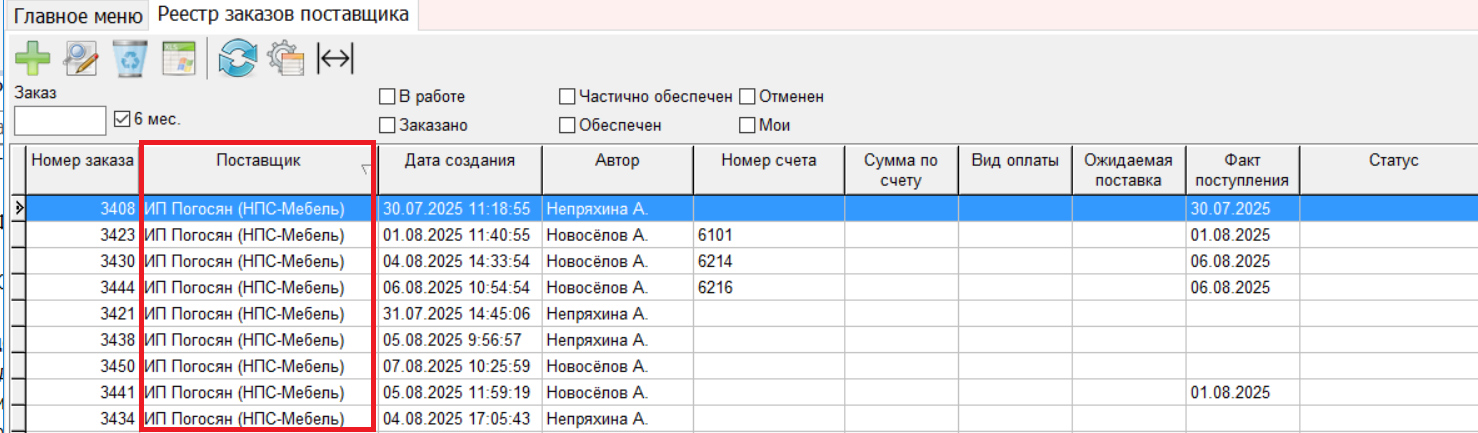Click the "Номер заказа" column header

pos(81,161)
